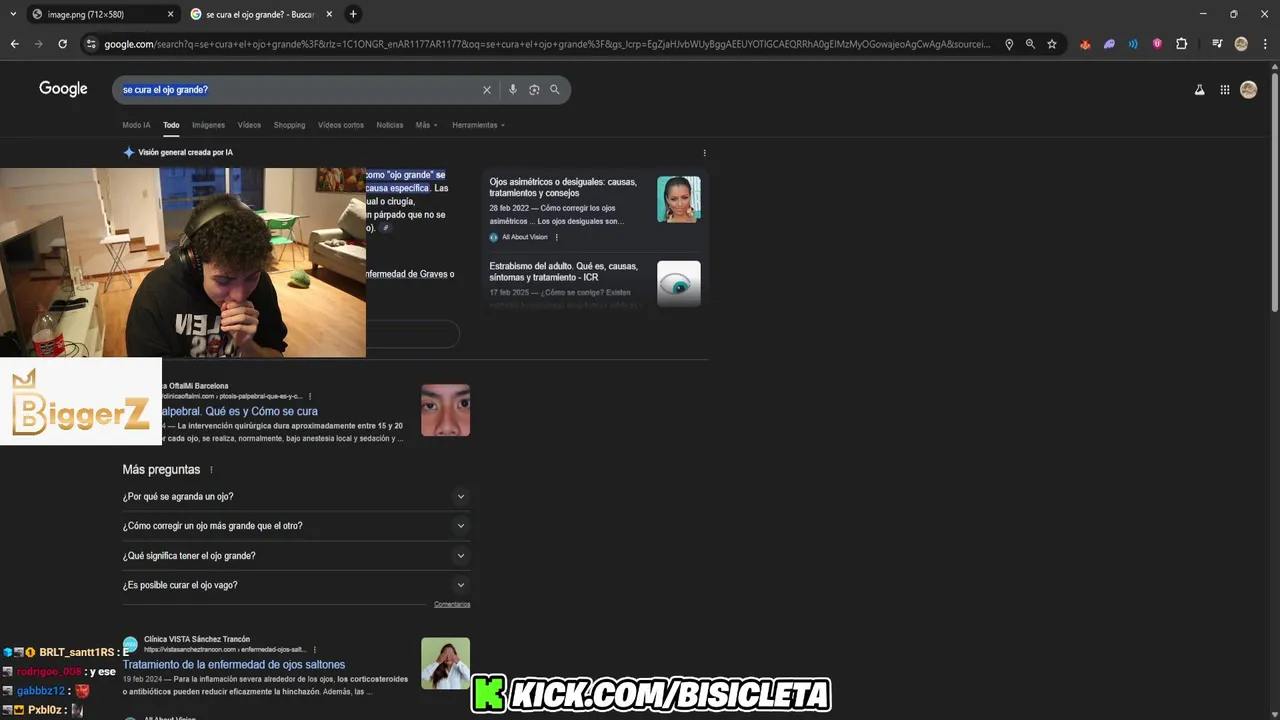The width and height of the screenshot is (1280, 720).
Task: Click the browser address bar URL
Action: tap(547, 44)
